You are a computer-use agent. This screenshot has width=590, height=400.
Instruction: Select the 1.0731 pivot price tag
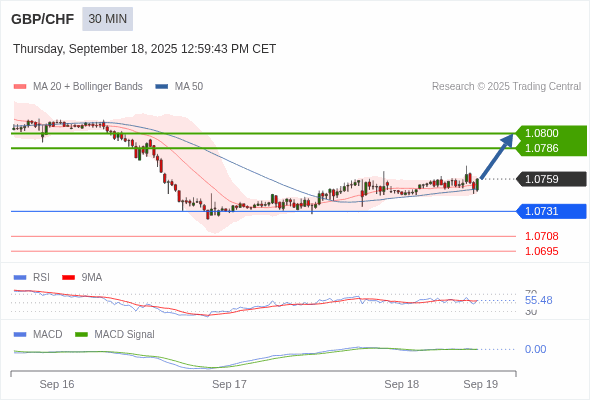click(x=552, y=211)
